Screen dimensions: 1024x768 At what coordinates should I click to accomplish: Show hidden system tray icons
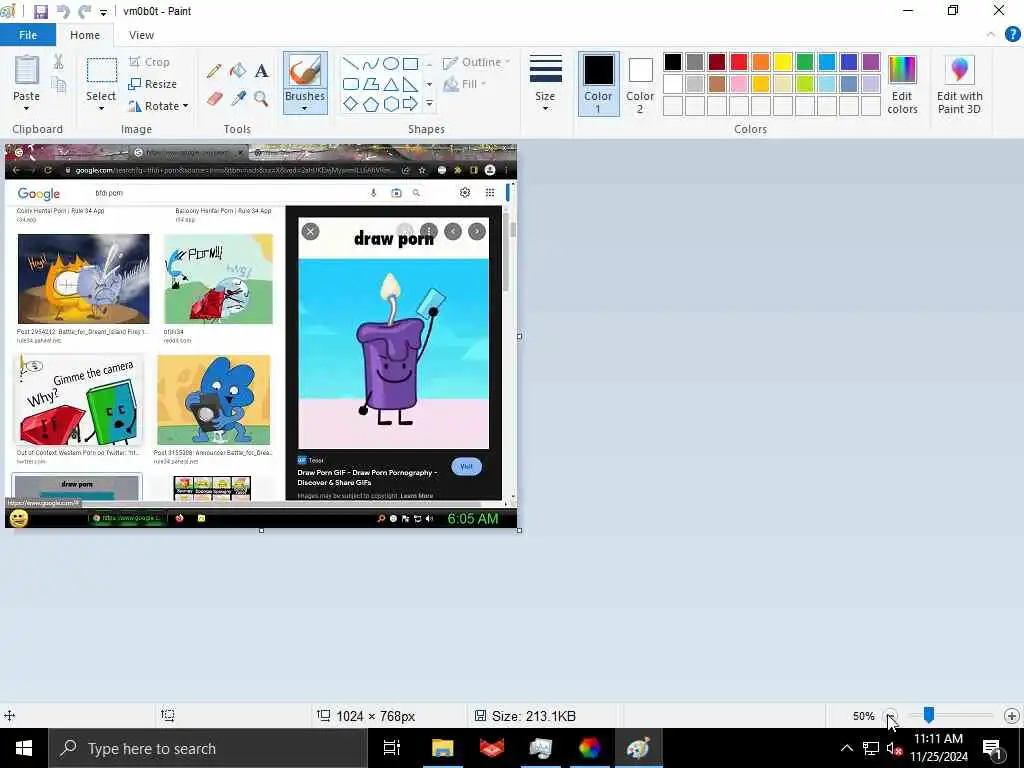coord(846,748)
